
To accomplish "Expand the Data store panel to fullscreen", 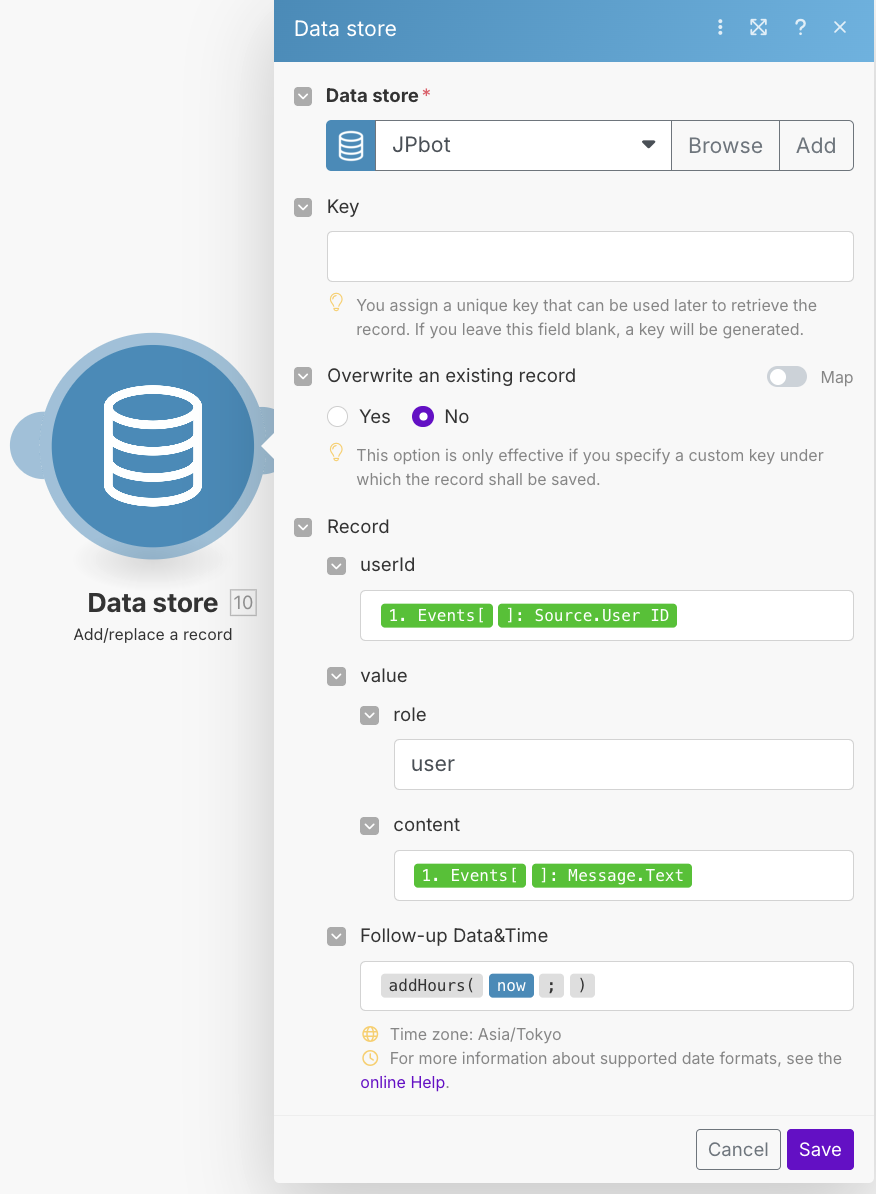I will (759, 28).
